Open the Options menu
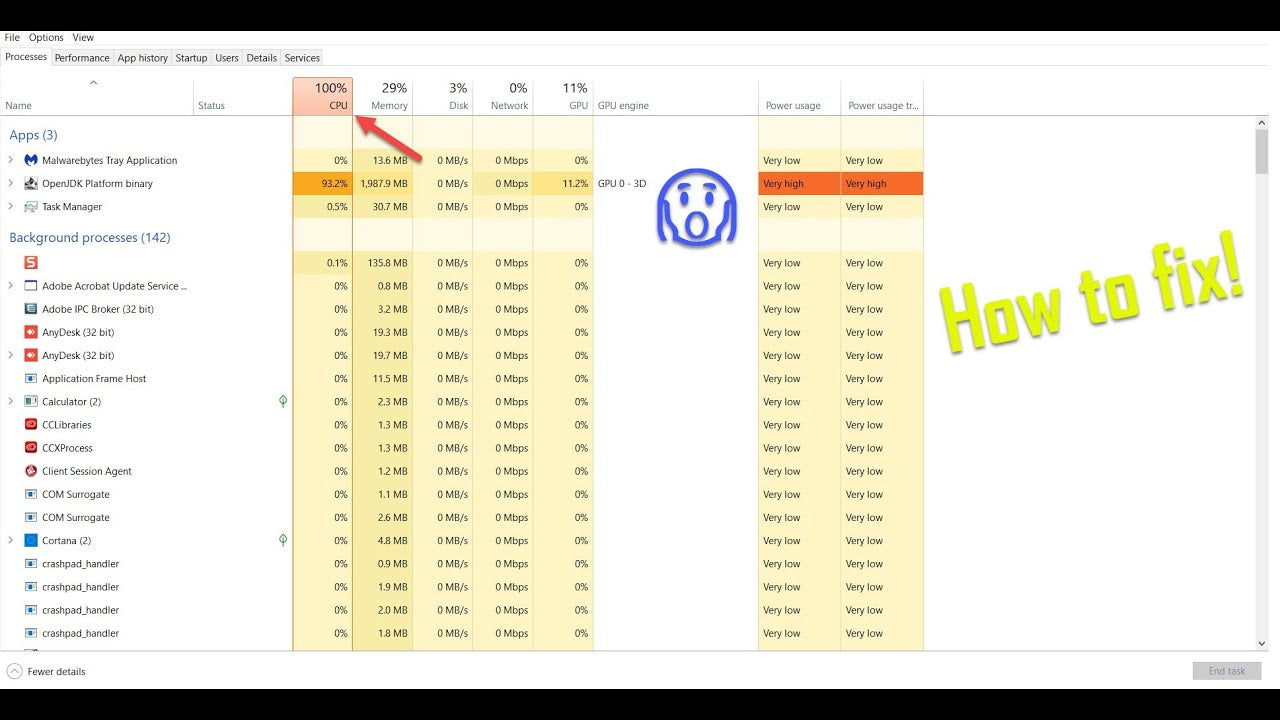1280x720 pixels. [x=46, y=38]
